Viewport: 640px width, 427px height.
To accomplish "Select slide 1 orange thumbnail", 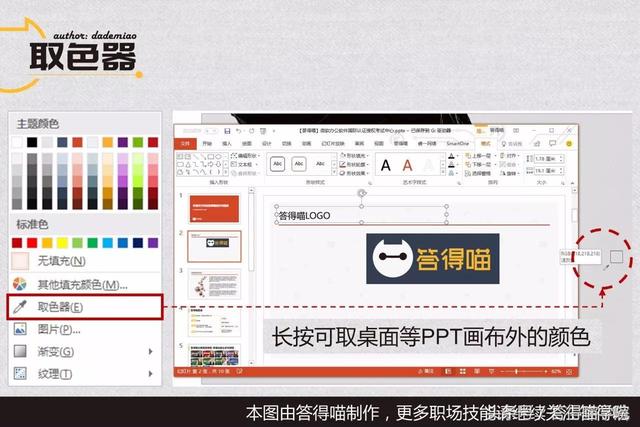I will click(x=214, y=209).
